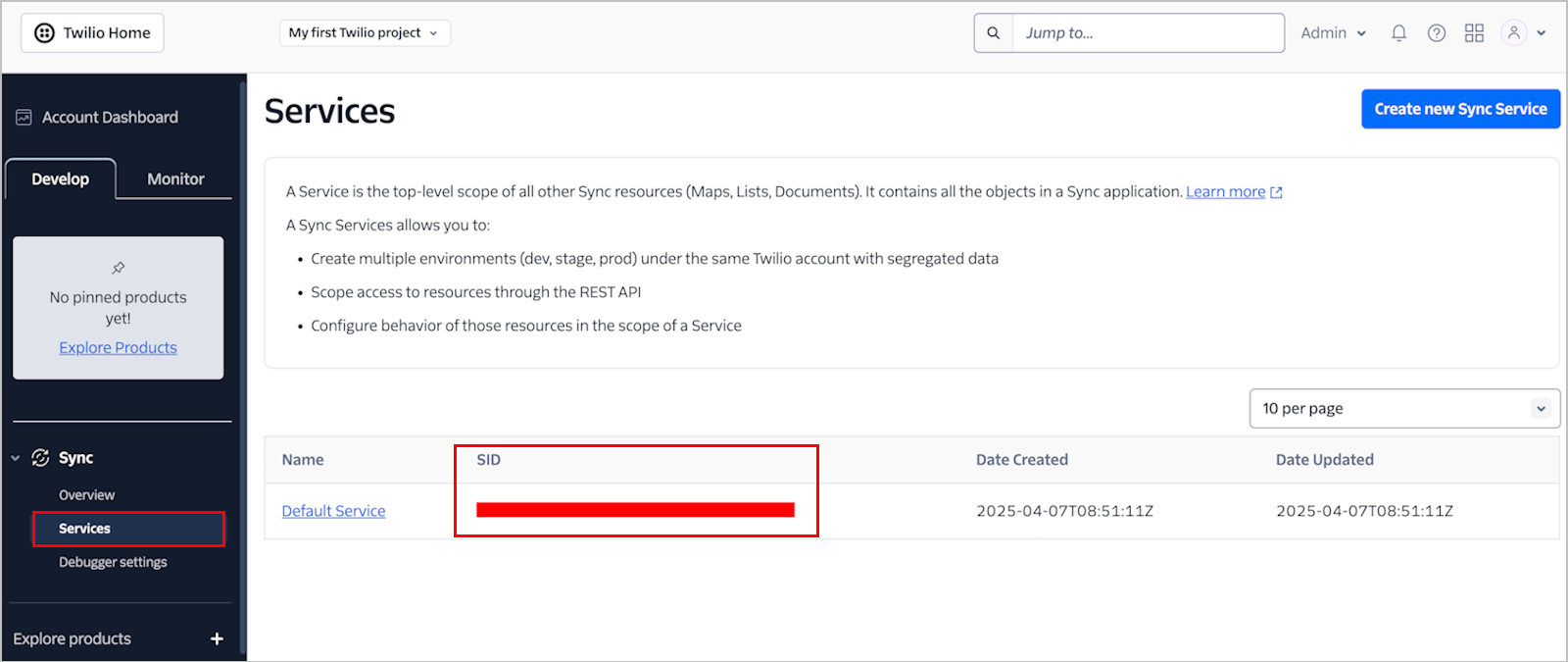Click the Name column header
1568x662 pixels.
point(303,460)
